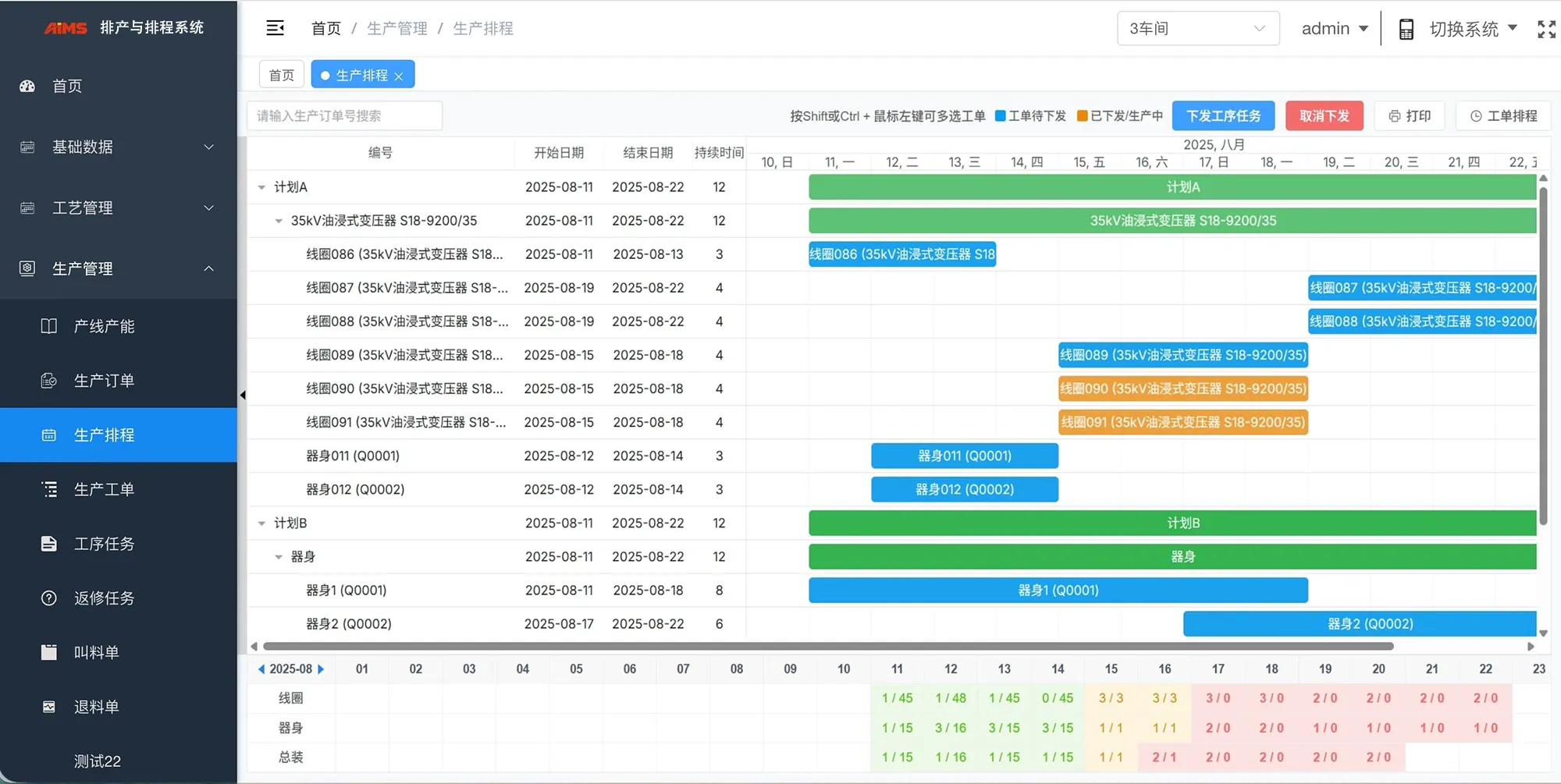The width and height of the screenshot is (1561, 784).
Task: Click the 生产排程 calendar icon
Action: click(x=48, y=435)
